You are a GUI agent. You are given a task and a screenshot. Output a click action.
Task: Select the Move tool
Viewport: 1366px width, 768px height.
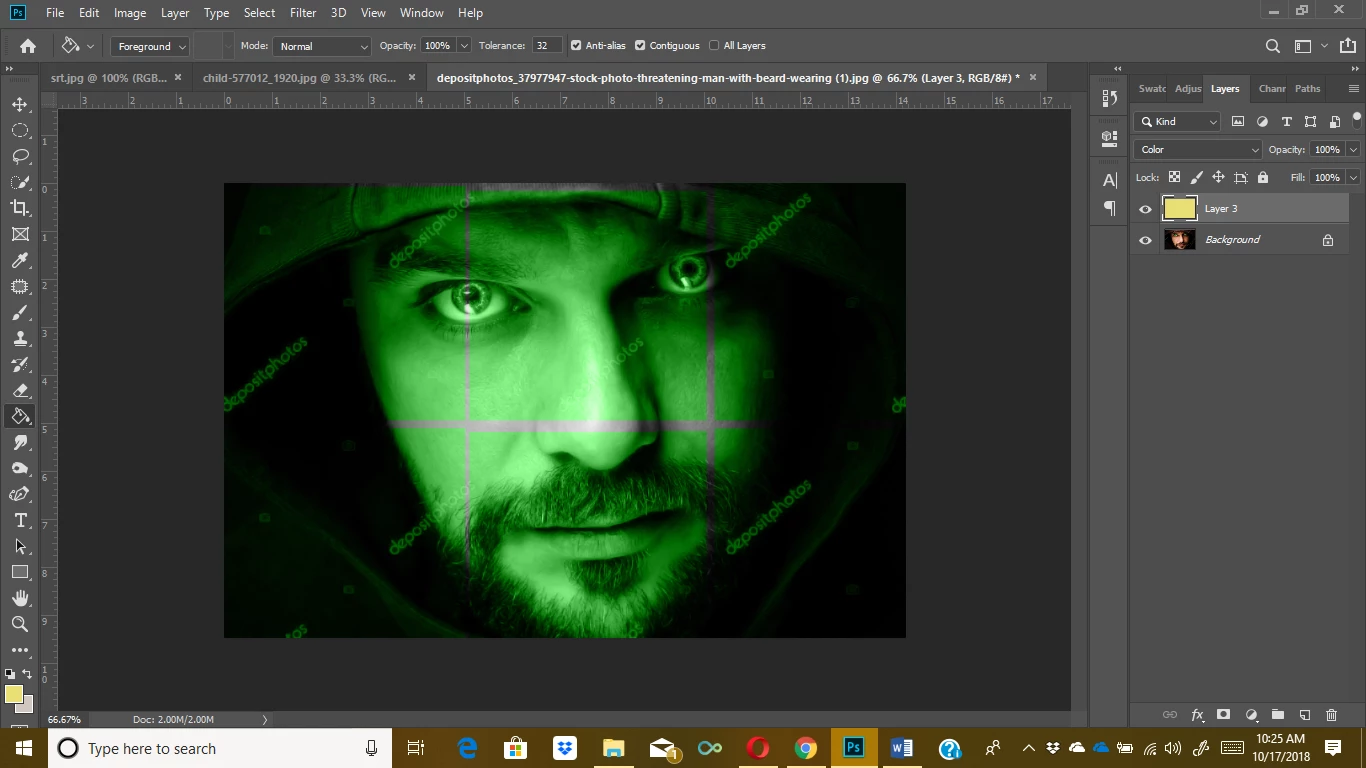tap(20, 104)
